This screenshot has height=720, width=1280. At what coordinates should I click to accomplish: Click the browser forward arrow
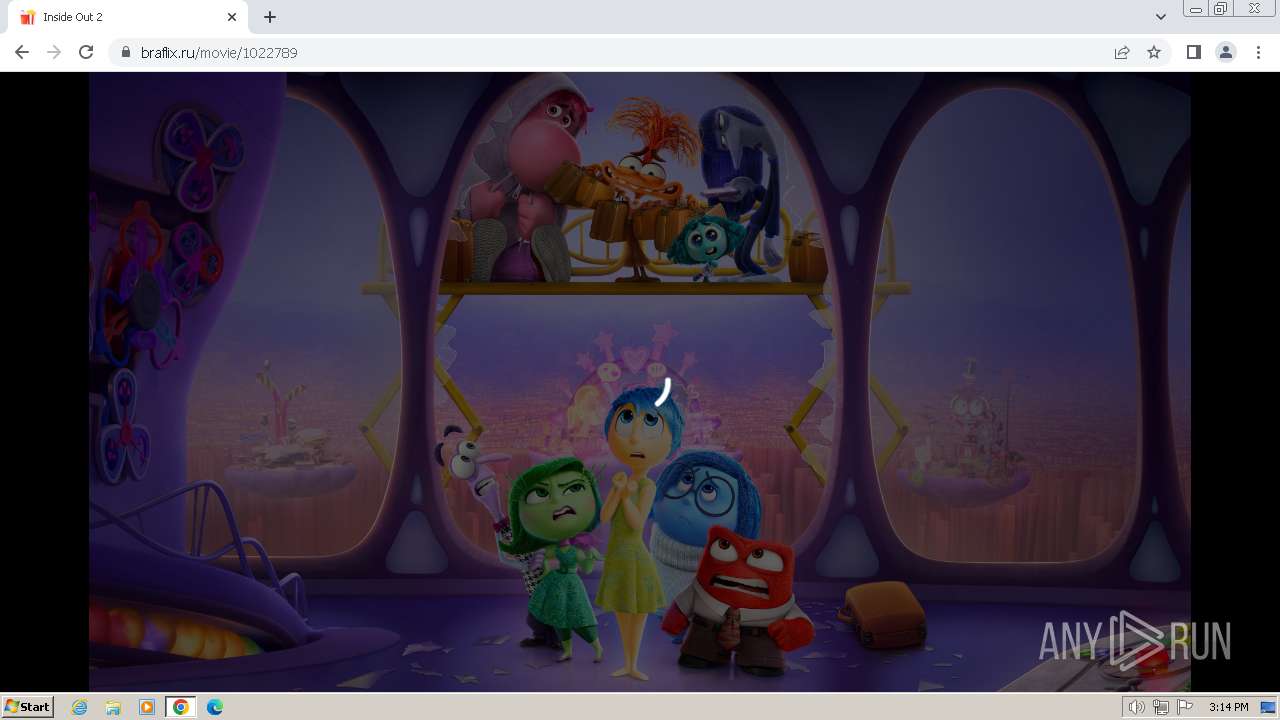(x=54, y=52)
